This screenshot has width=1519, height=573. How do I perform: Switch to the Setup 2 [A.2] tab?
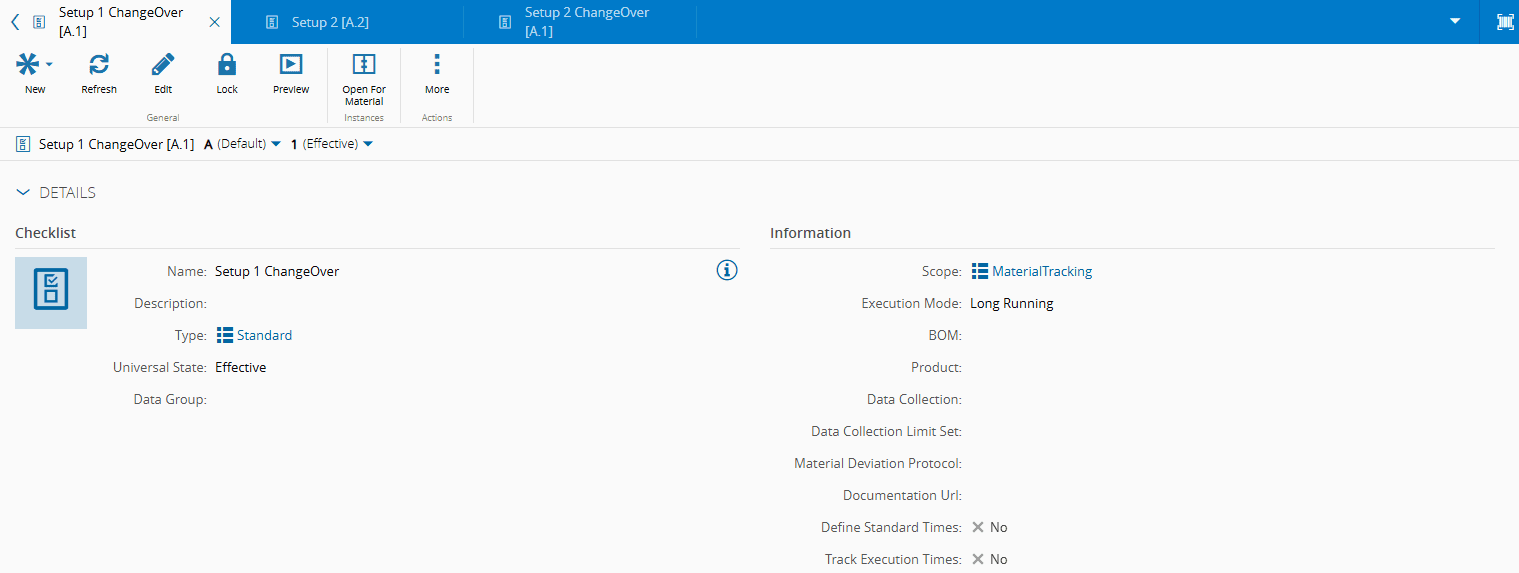pyautogui.click(x=330, y=22)
